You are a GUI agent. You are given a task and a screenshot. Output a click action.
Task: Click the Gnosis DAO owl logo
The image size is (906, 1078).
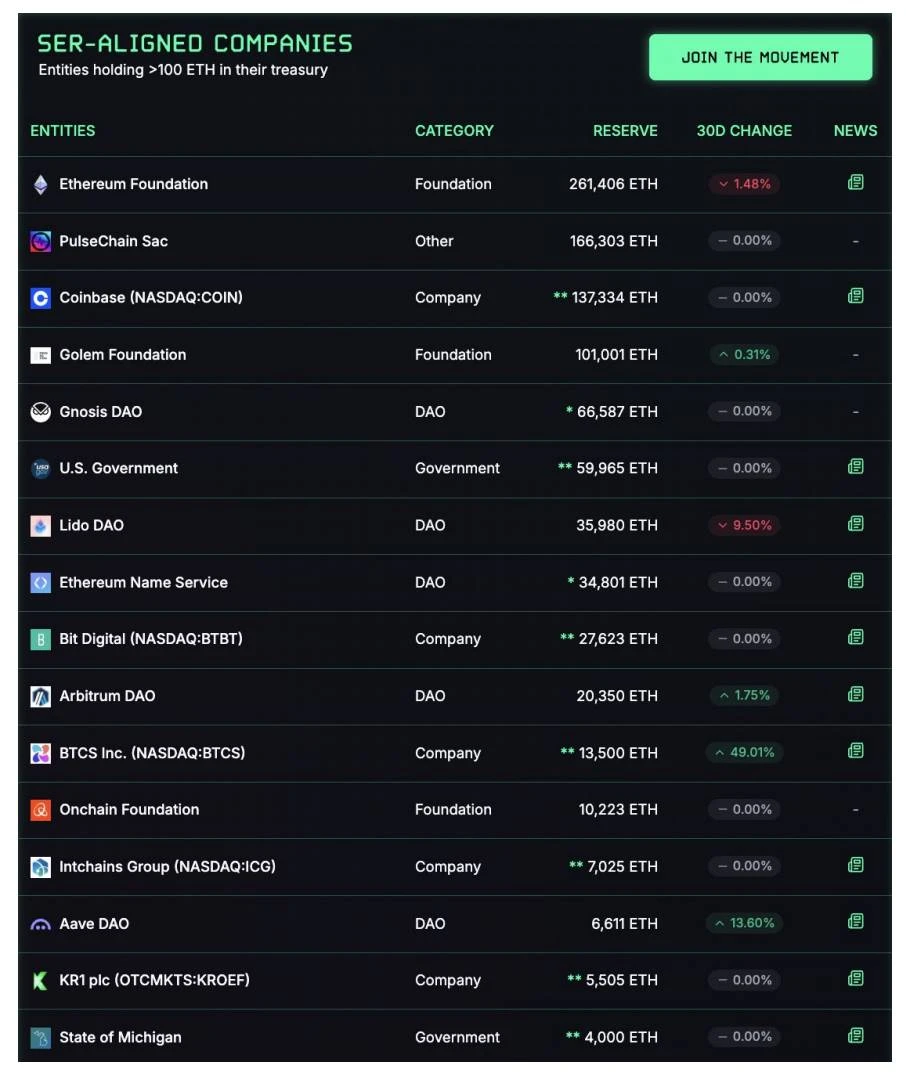(x=42, y=411)
